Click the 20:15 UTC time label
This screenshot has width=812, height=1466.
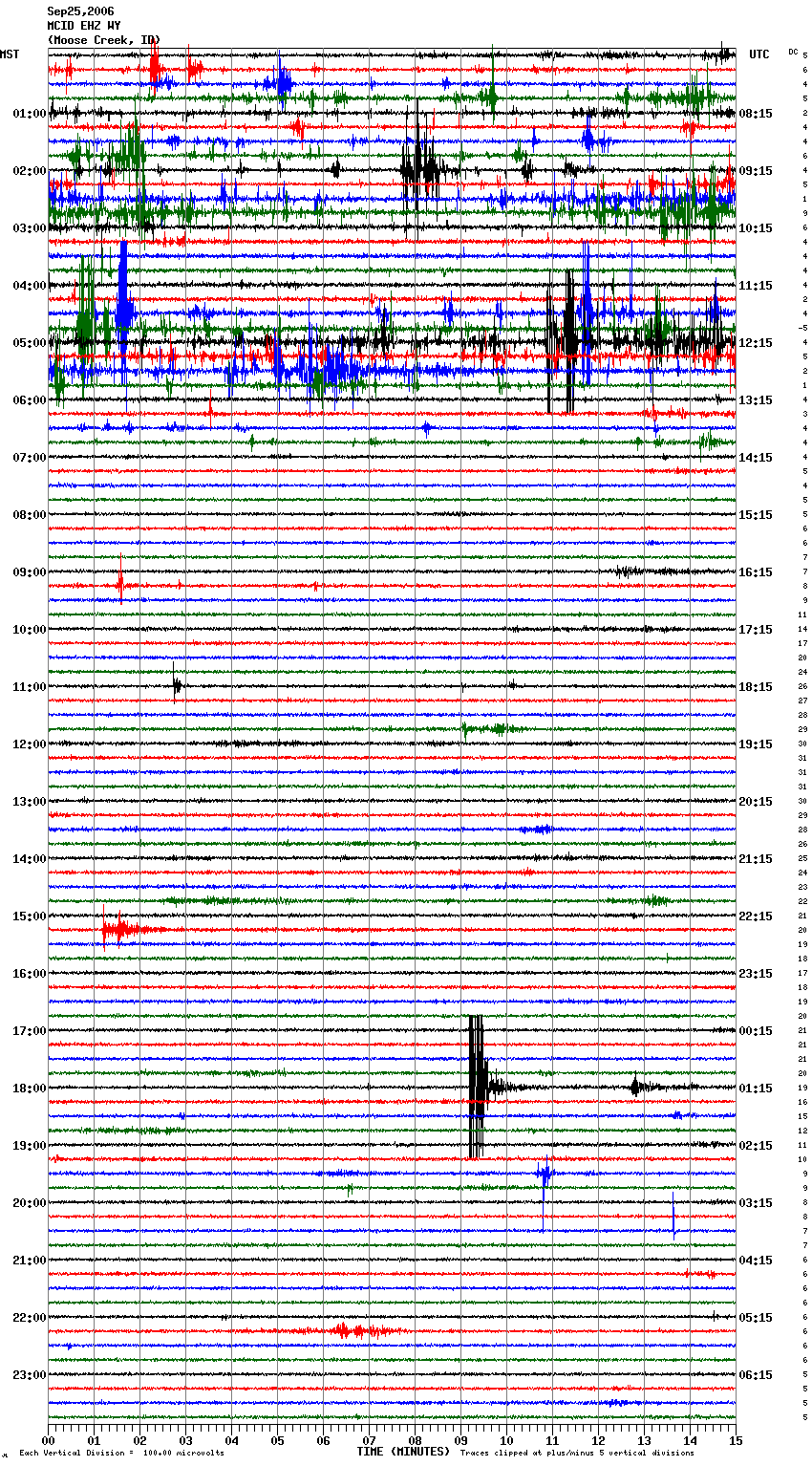tap(756, 802)
